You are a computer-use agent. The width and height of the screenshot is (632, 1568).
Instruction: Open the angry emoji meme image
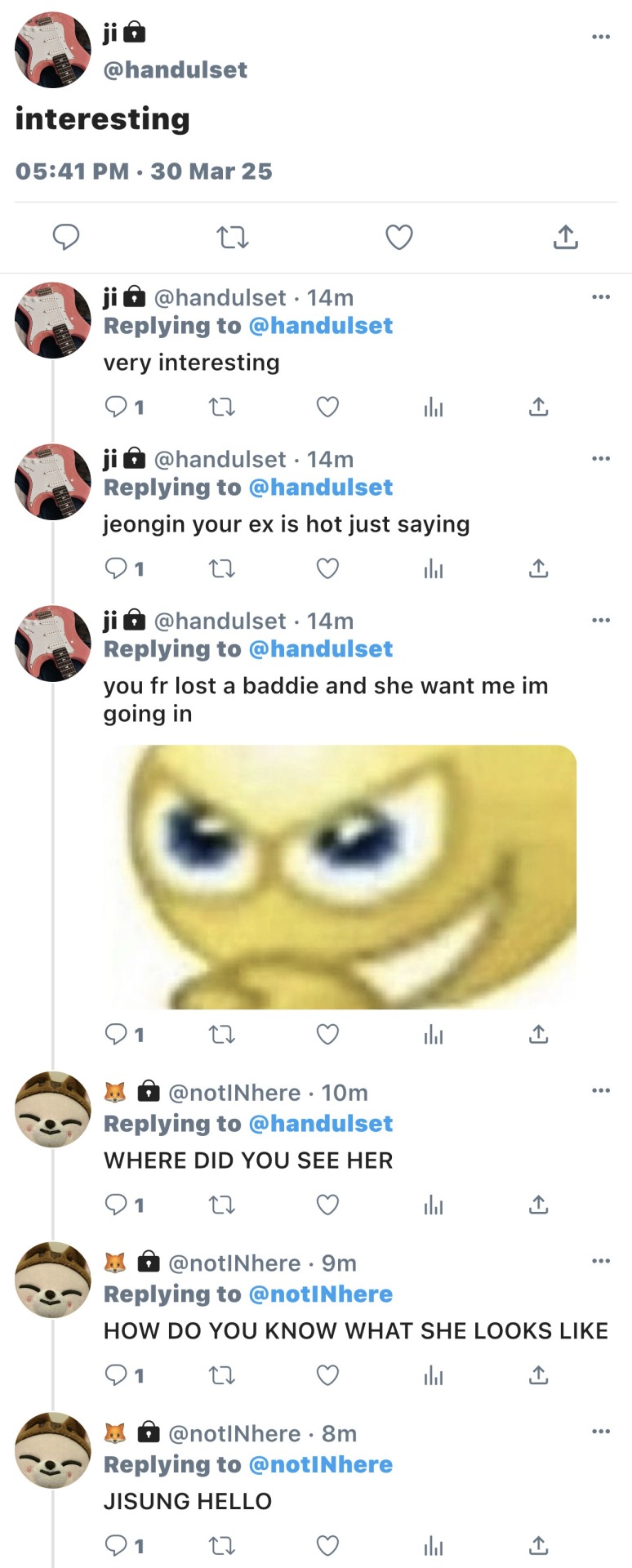340,876
